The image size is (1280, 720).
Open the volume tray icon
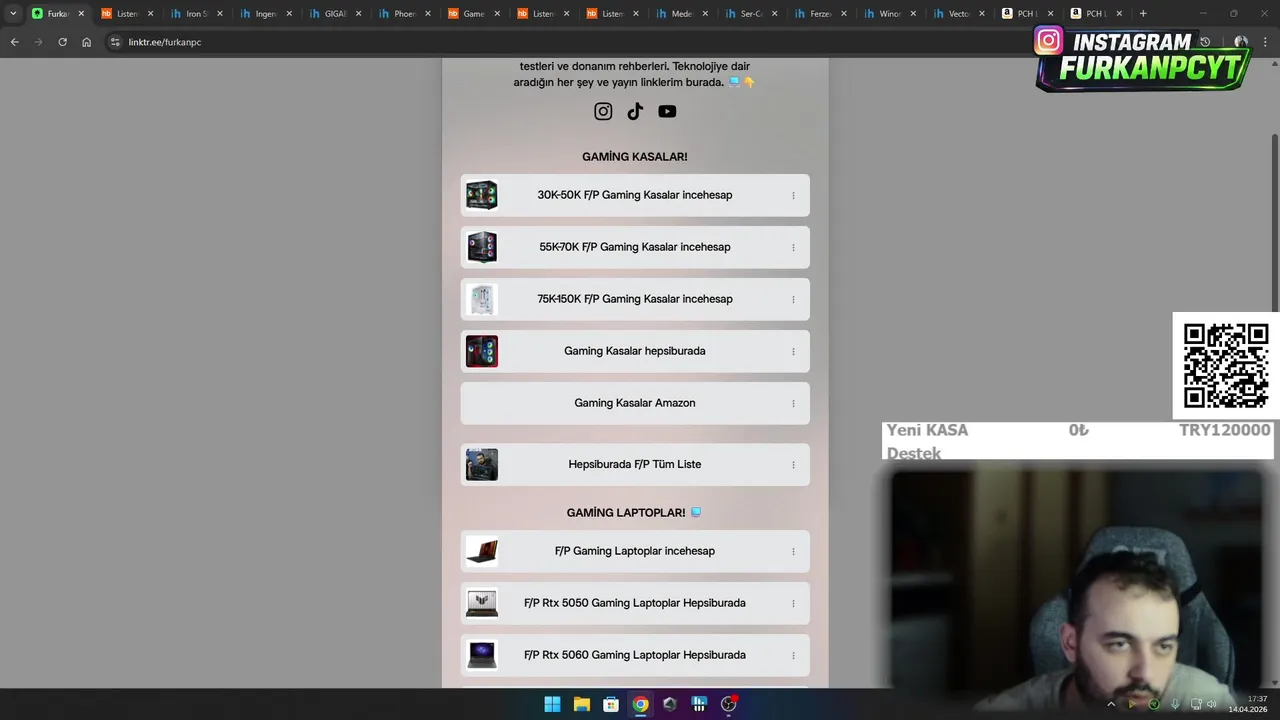pos(1211,704)
